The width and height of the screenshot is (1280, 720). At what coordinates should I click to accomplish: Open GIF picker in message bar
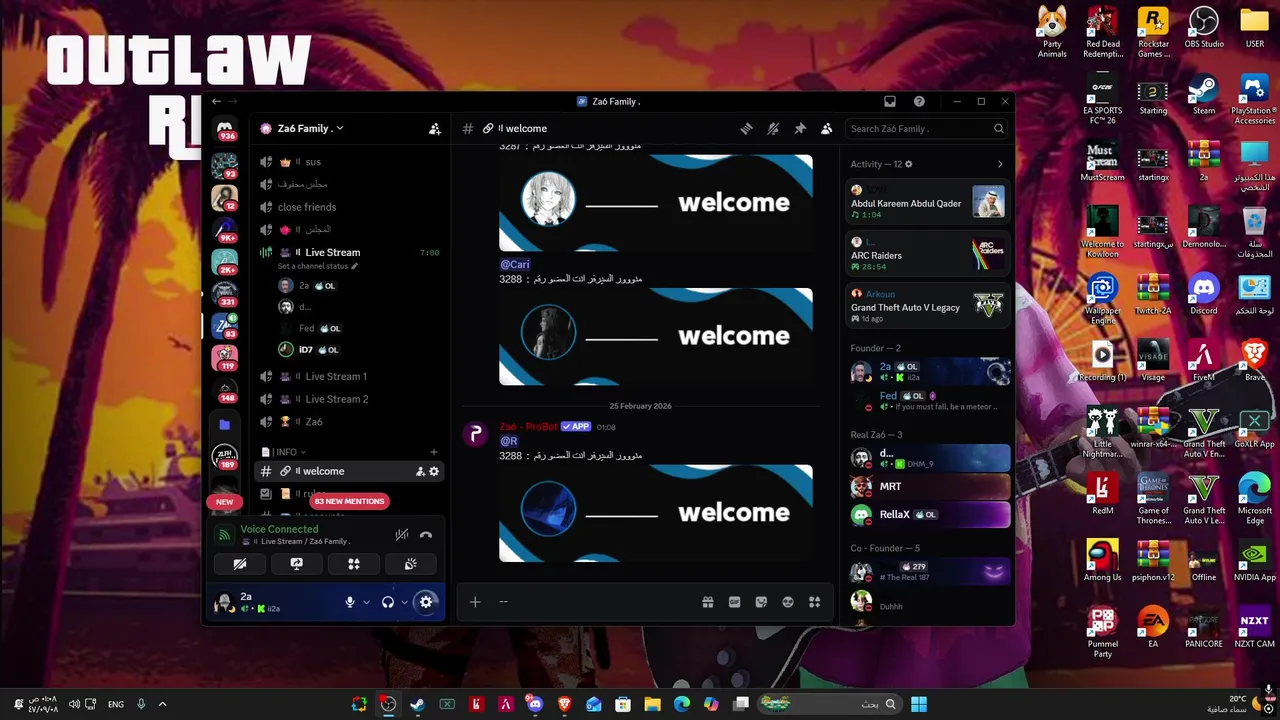[x=734, y=602]
